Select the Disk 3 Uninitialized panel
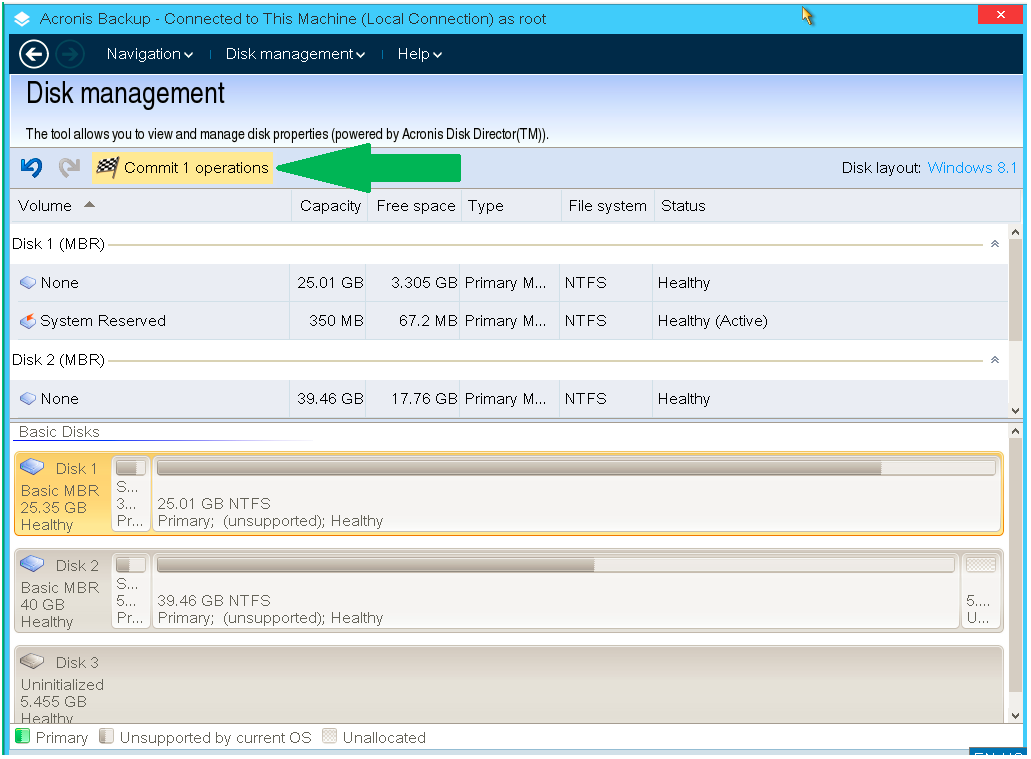This screenshot has height=759, width=1031. (x=509, y=684)
